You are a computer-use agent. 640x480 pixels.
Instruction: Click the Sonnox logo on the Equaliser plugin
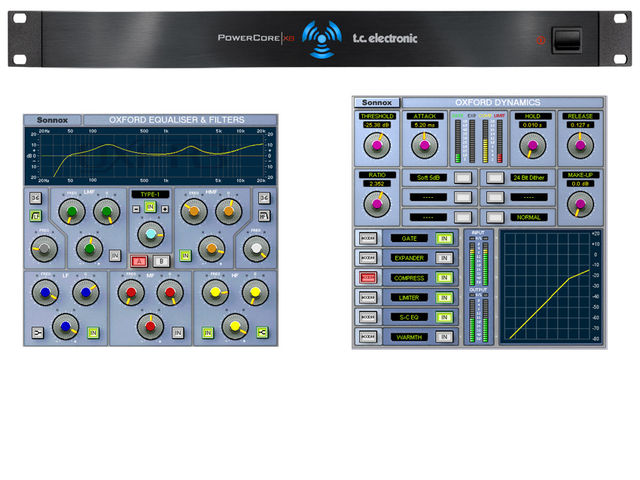(x=52, y=120)
